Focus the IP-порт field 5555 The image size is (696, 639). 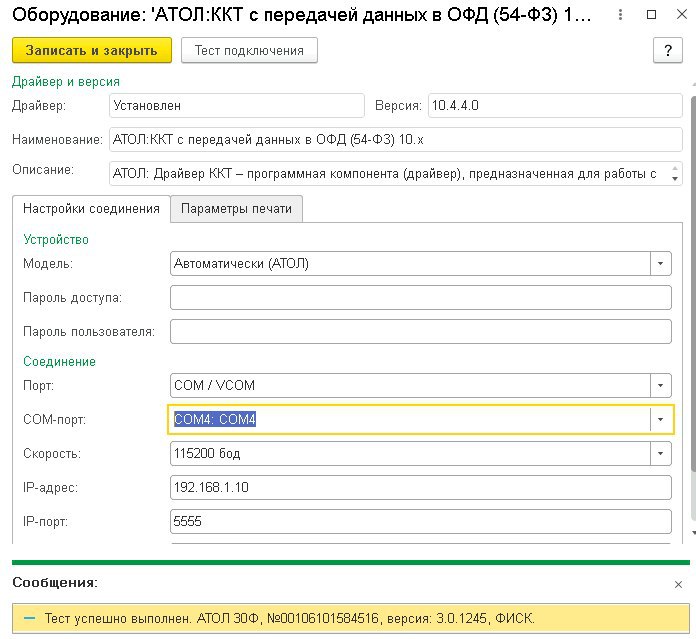(421, 521)
